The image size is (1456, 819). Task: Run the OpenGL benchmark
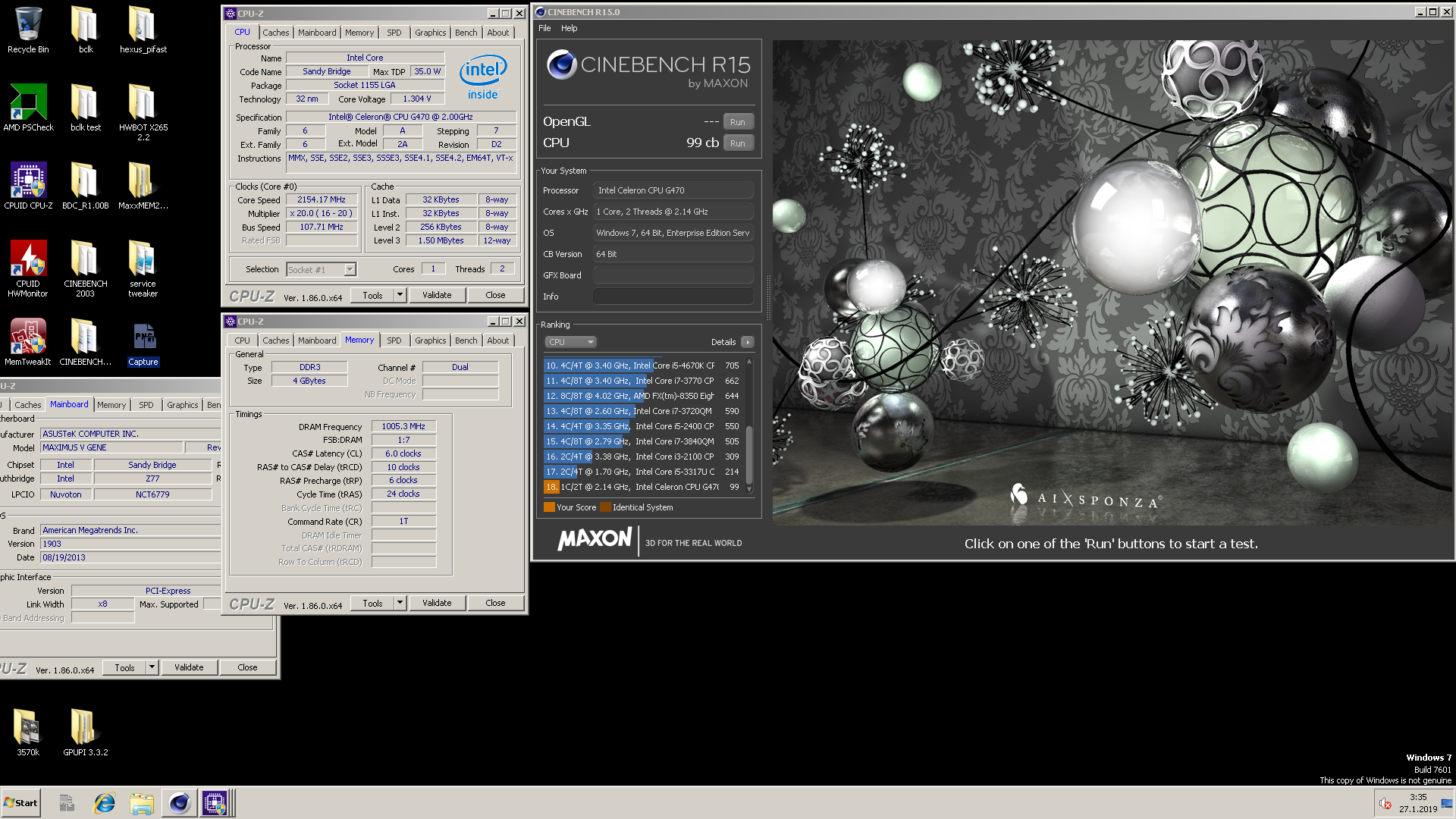pos(738,122)
